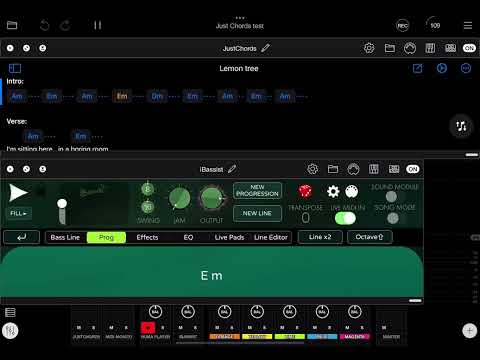Click NEW LINE button

click(x=257, y=213)
